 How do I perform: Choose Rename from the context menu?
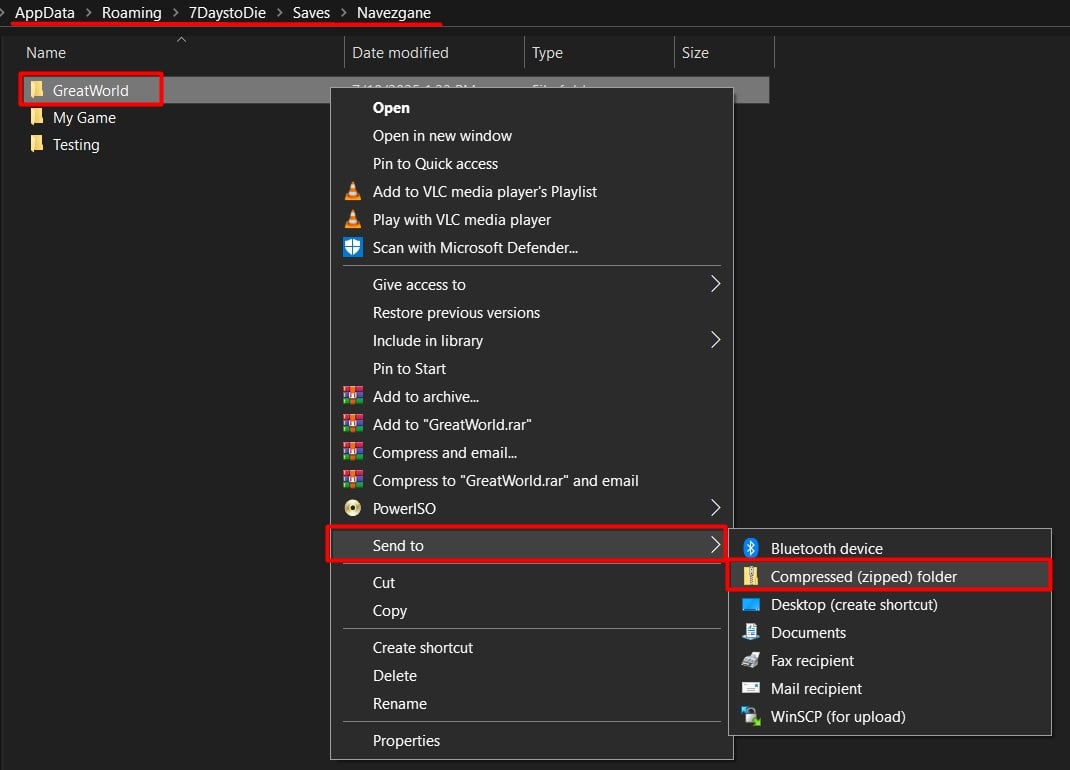(x=400, y=703)
